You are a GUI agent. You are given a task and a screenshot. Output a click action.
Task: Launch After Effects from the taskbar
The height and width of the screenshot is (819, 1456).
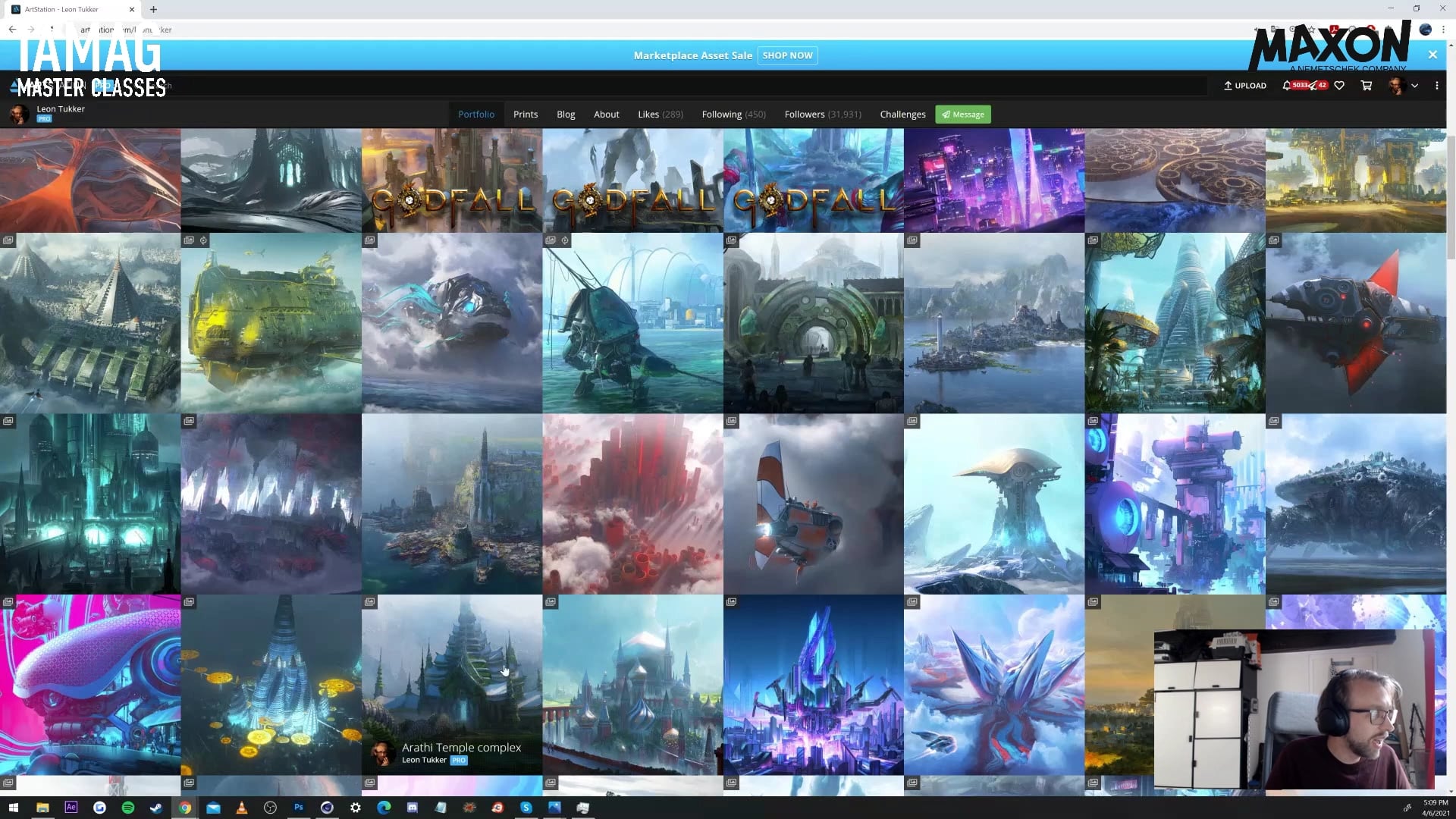point(71,808)
